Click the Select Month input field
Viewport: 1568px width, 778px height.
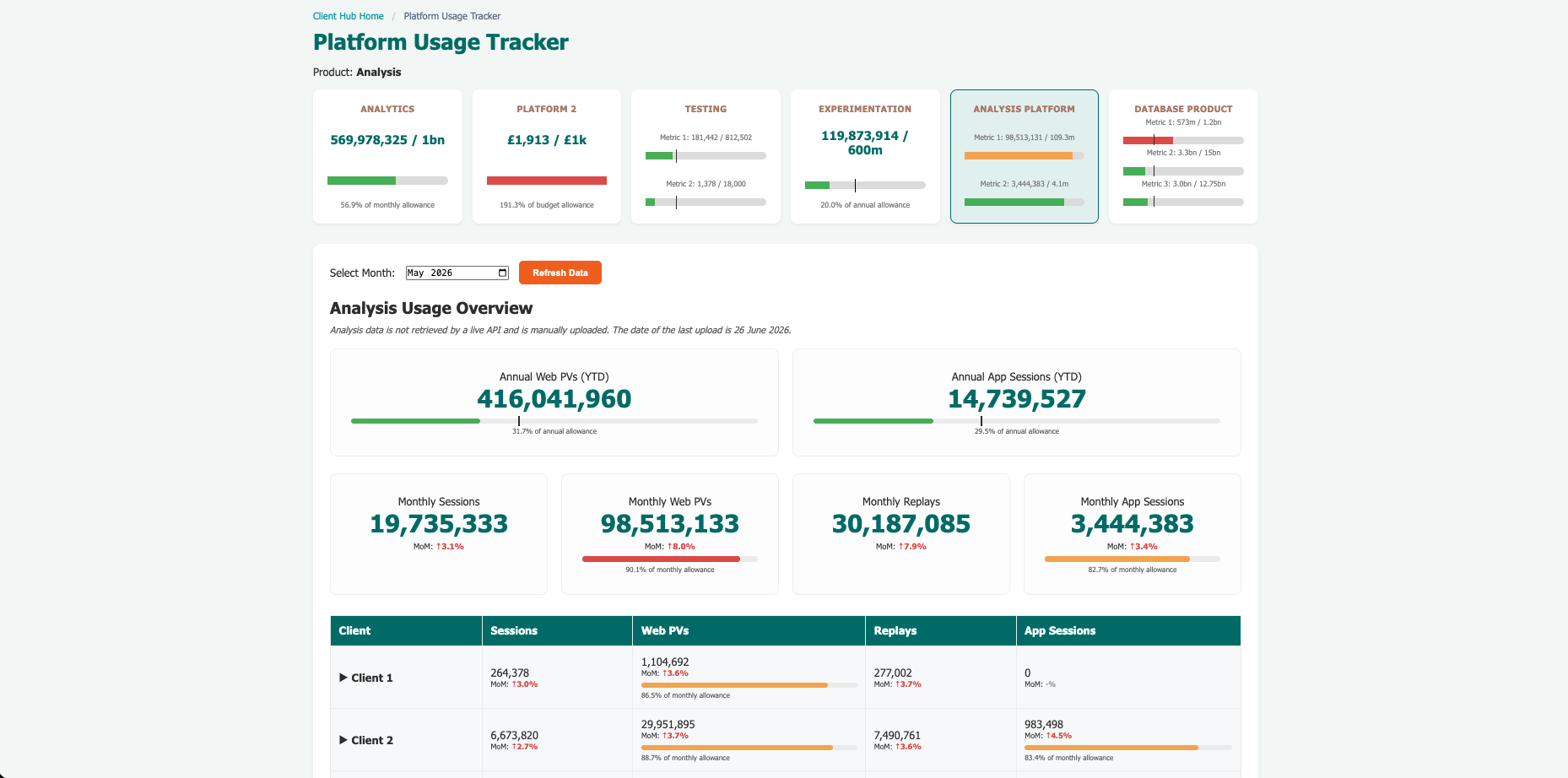(457, 273)
